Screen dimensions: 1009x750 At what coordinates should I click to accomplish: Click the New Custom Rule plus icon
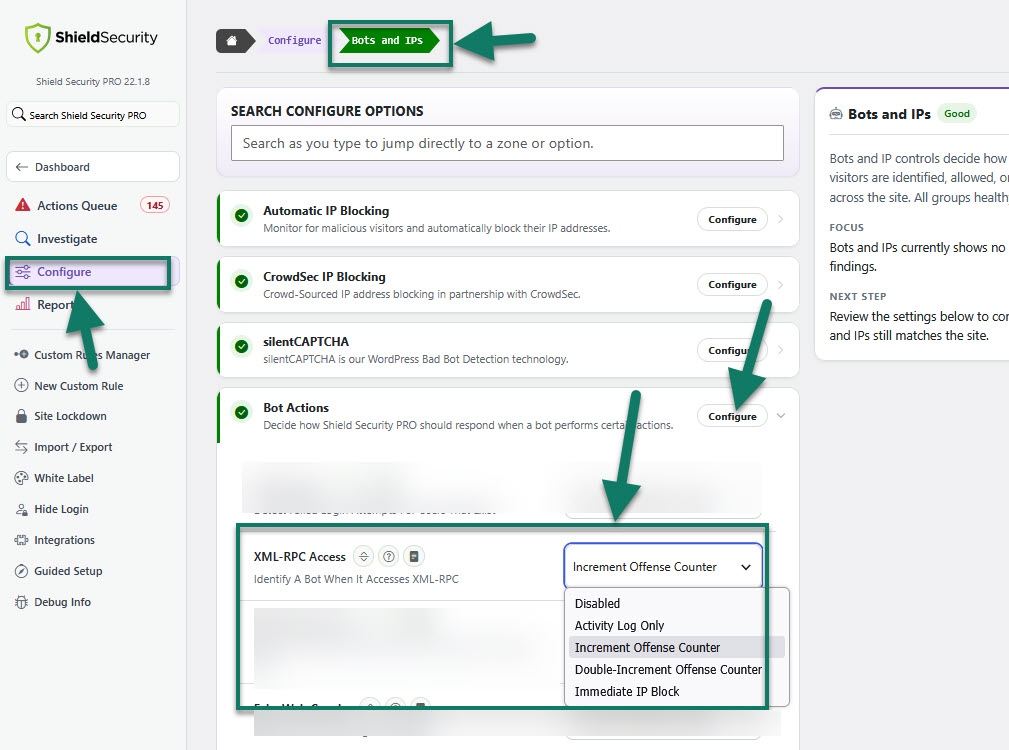pyautogui.click(x=21, y=385)
